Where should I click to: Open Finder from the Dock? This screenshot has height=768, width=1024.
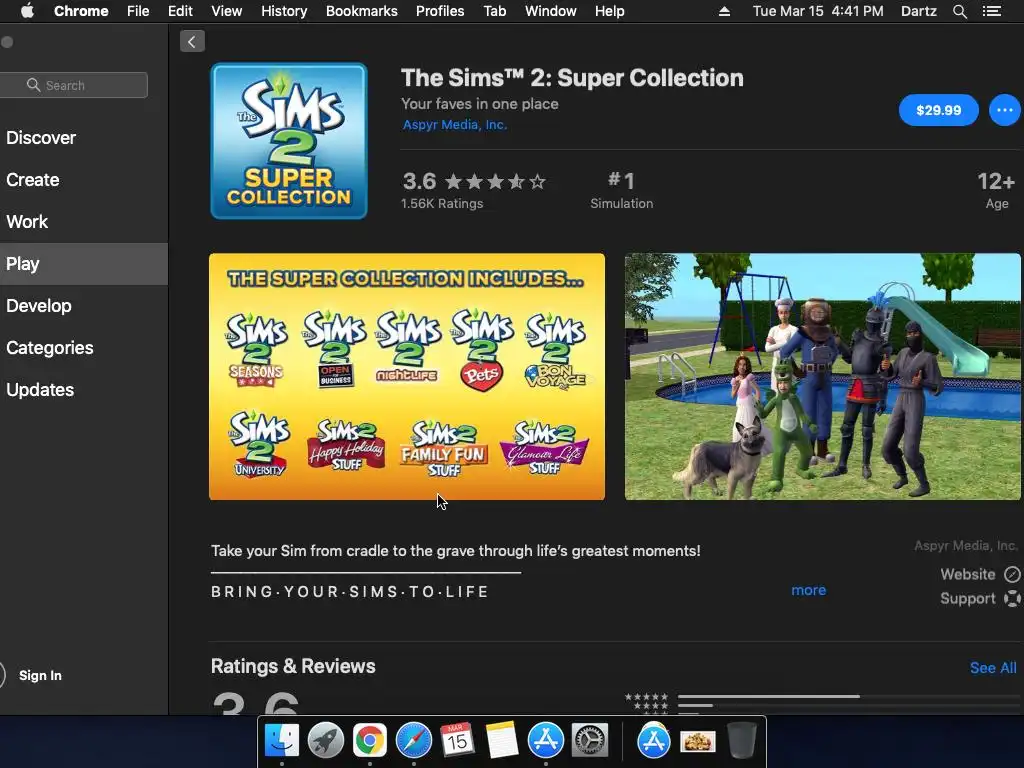281,741
